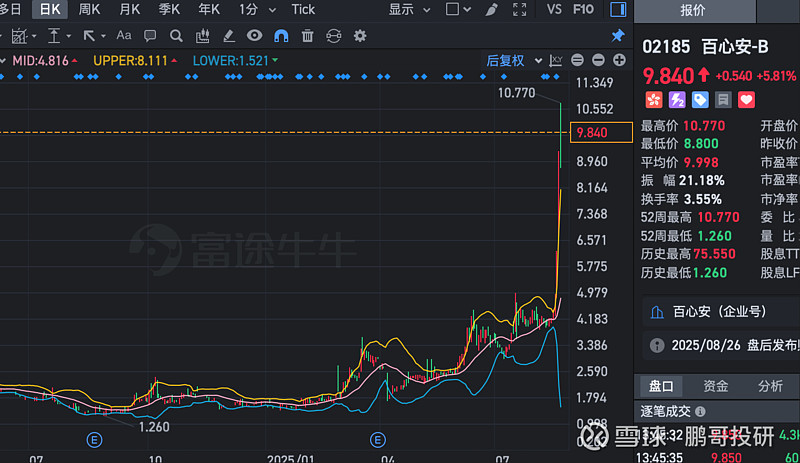Switch to 月K monthly chart
Viewport: 800px width, 463px height.
tap(129, 9)
